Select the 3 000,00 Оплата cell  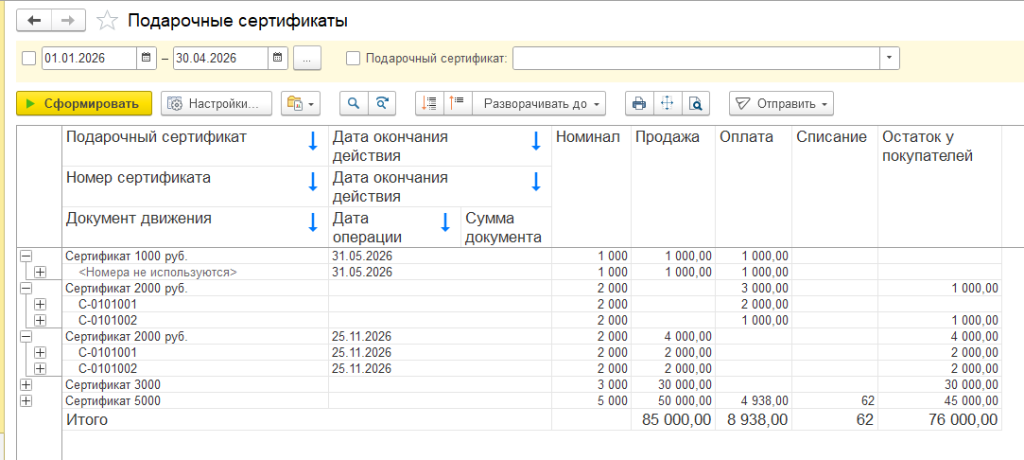coord(754,288)
